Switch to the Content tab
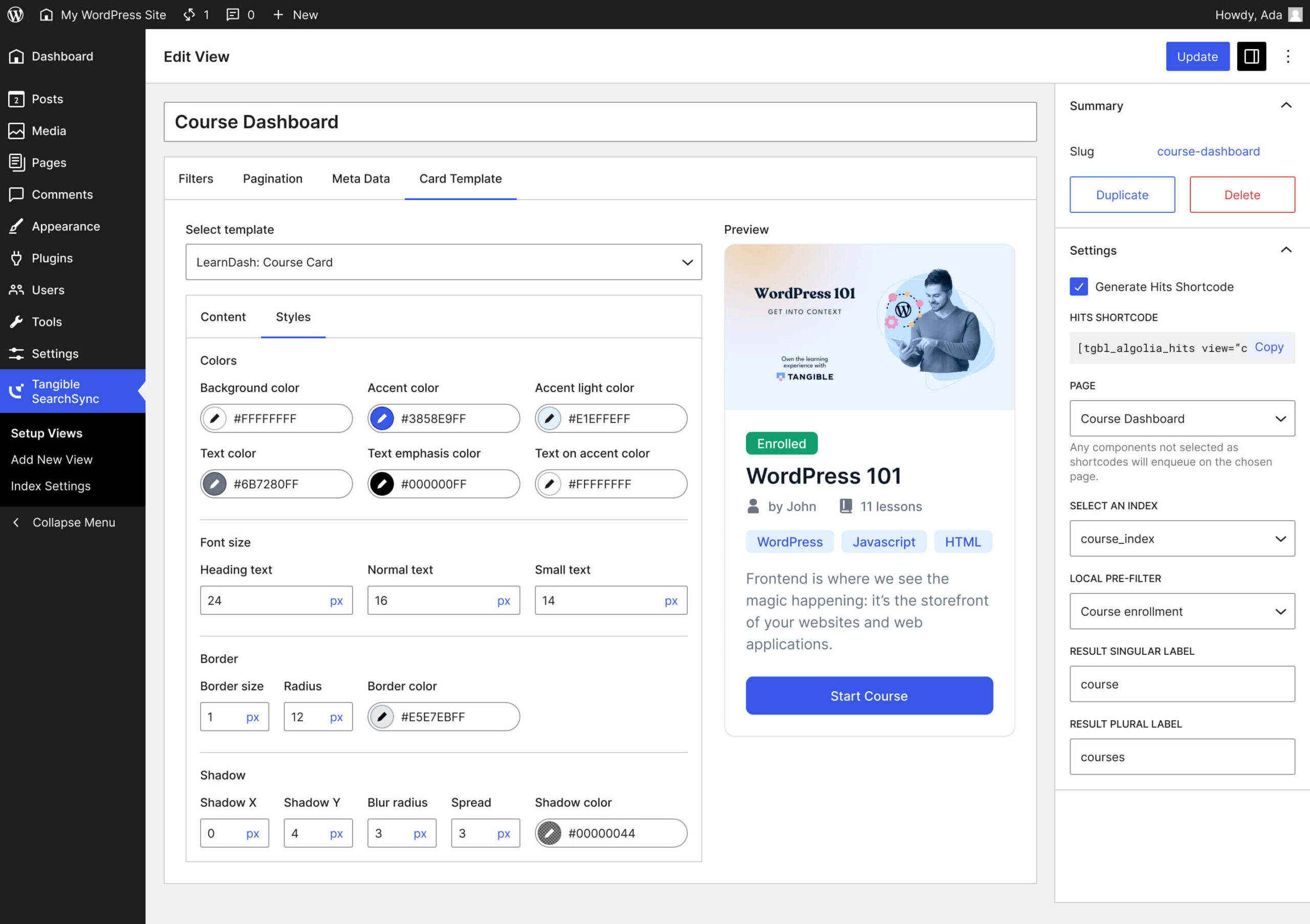1310x924 pixels. point(223,317)
